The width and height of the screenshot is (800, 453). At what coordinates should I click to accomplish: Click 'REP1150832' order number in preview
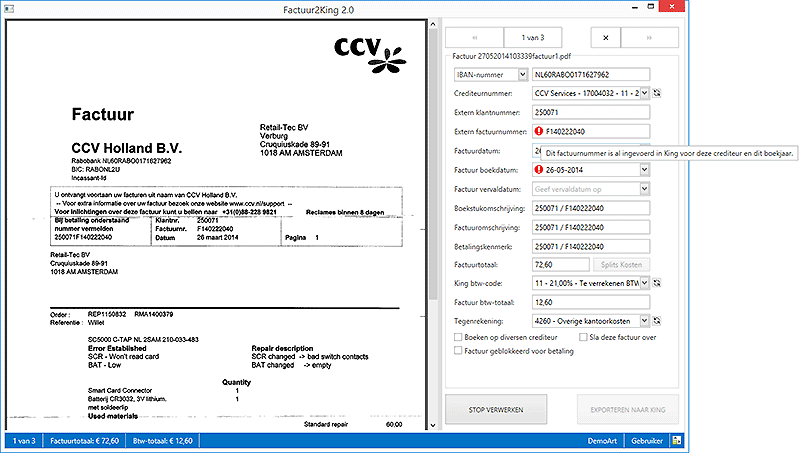coord(107,314)
